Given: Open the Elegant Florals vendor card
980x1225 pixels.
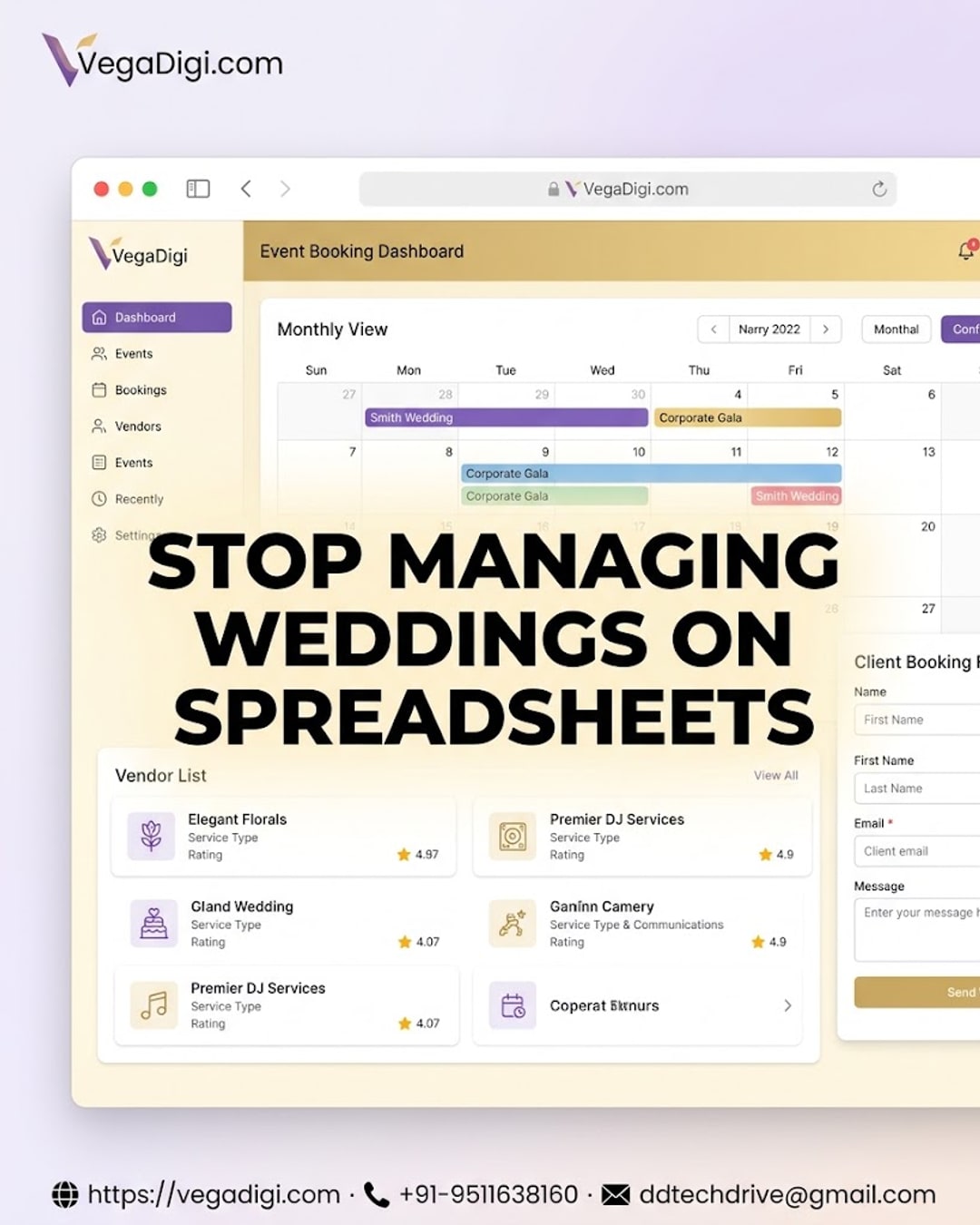Looking at the screenshot, I should 283,836.
